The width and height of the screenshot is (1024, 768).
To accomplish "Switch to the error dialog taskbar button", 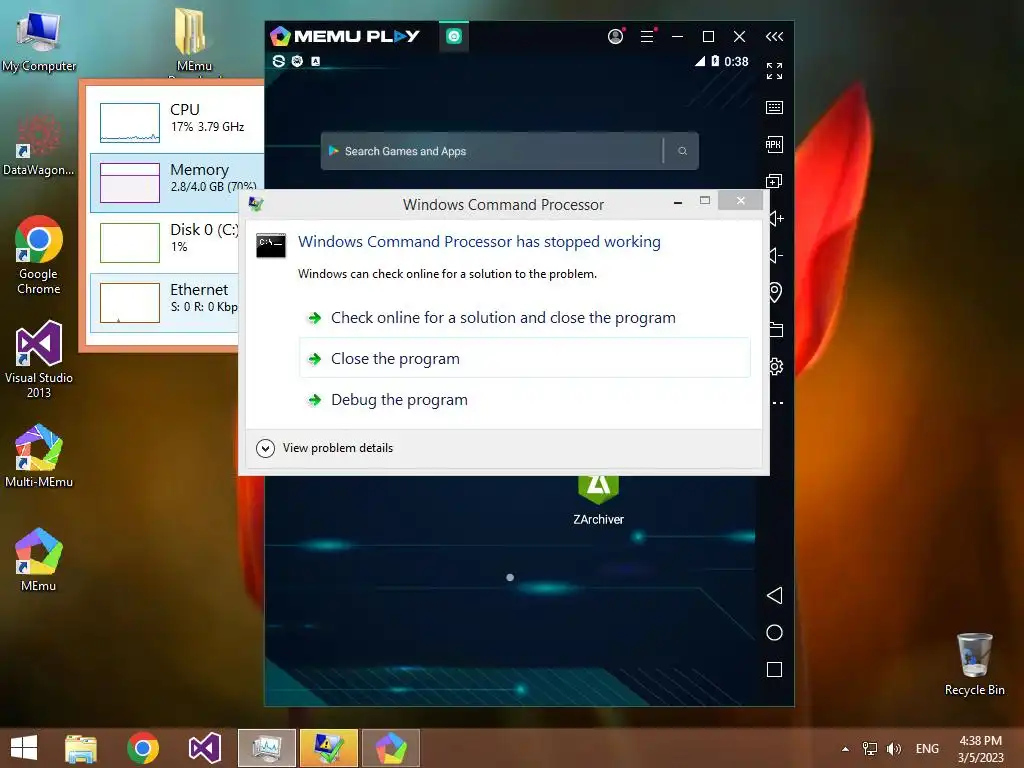I will coord(328,748).
